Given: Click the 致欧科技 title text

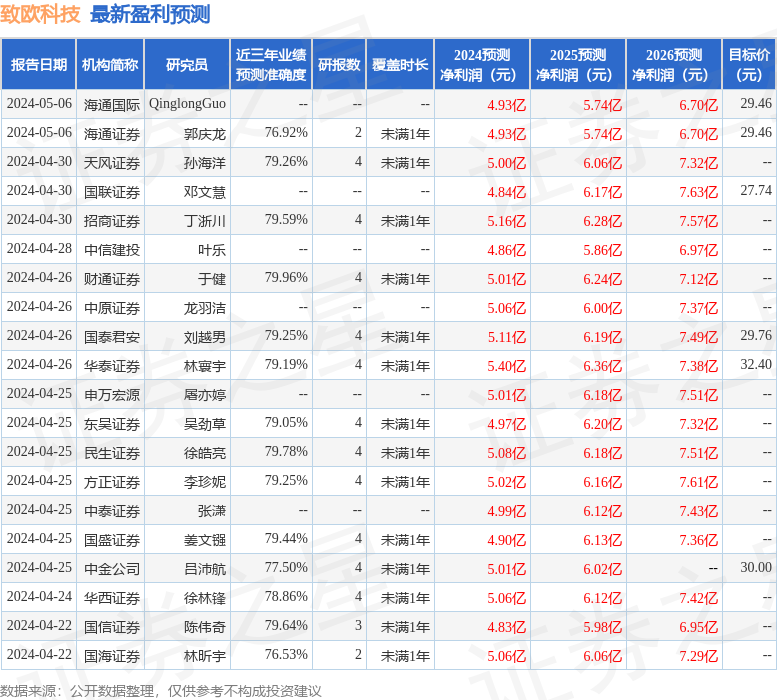Looking at the screenshot, I should (40, 14).
